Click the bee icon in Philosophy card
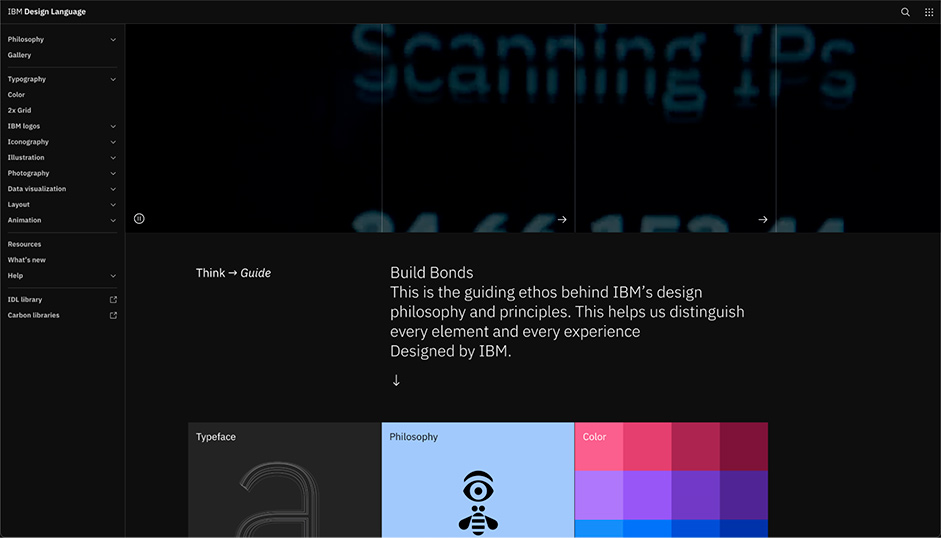Viewport: 941px width, 538px height. [x=478, y=520]
